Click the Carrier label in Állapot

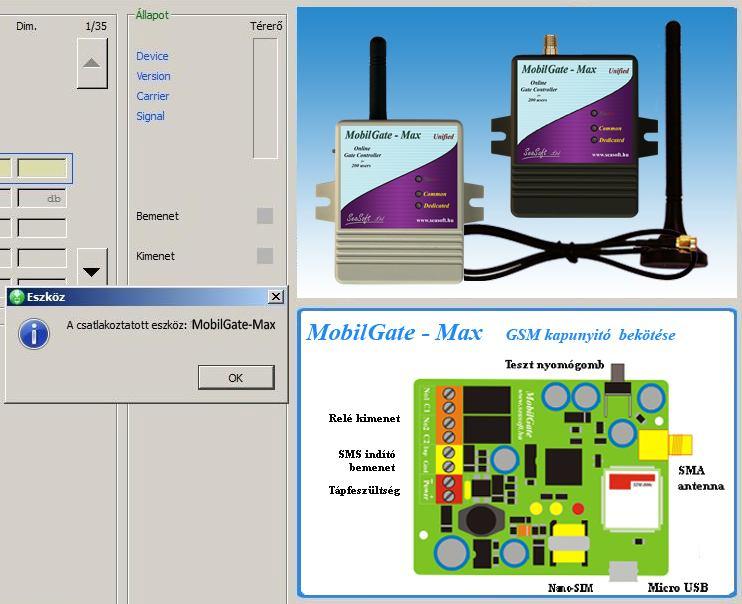[152, 96]
